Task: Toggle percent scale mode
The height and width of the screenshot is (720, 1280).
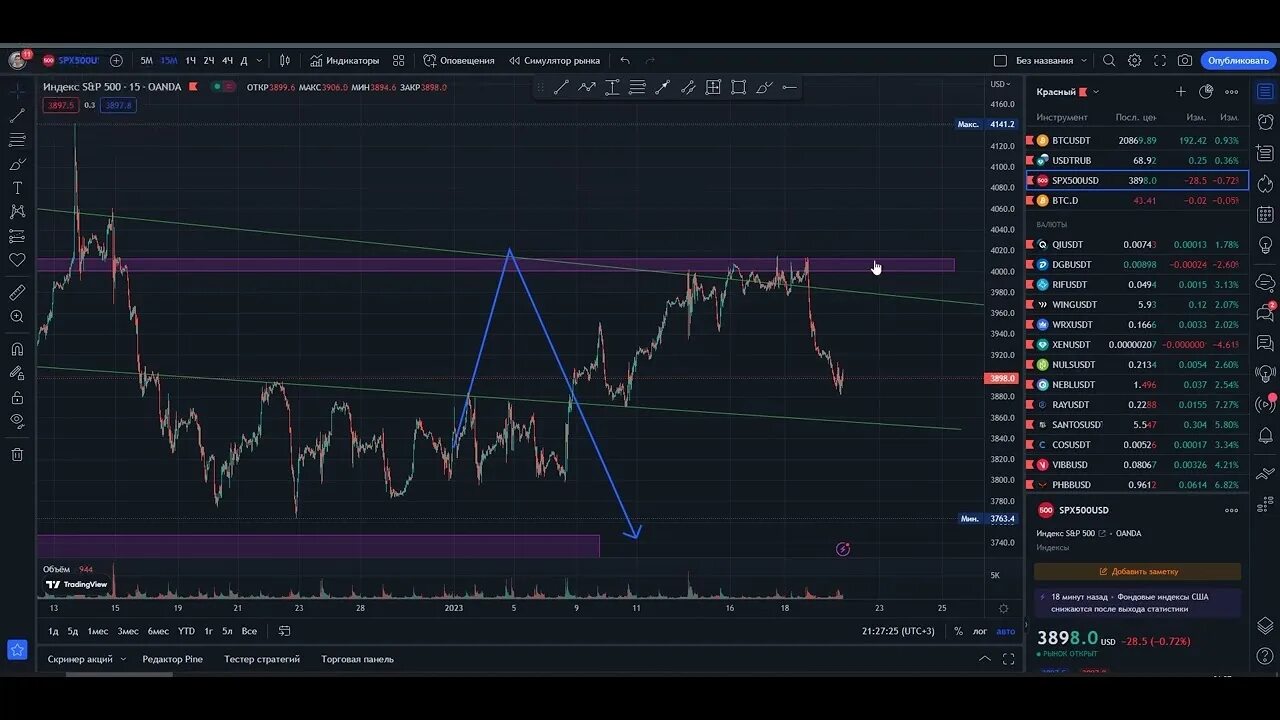Action: pos(958,631)
